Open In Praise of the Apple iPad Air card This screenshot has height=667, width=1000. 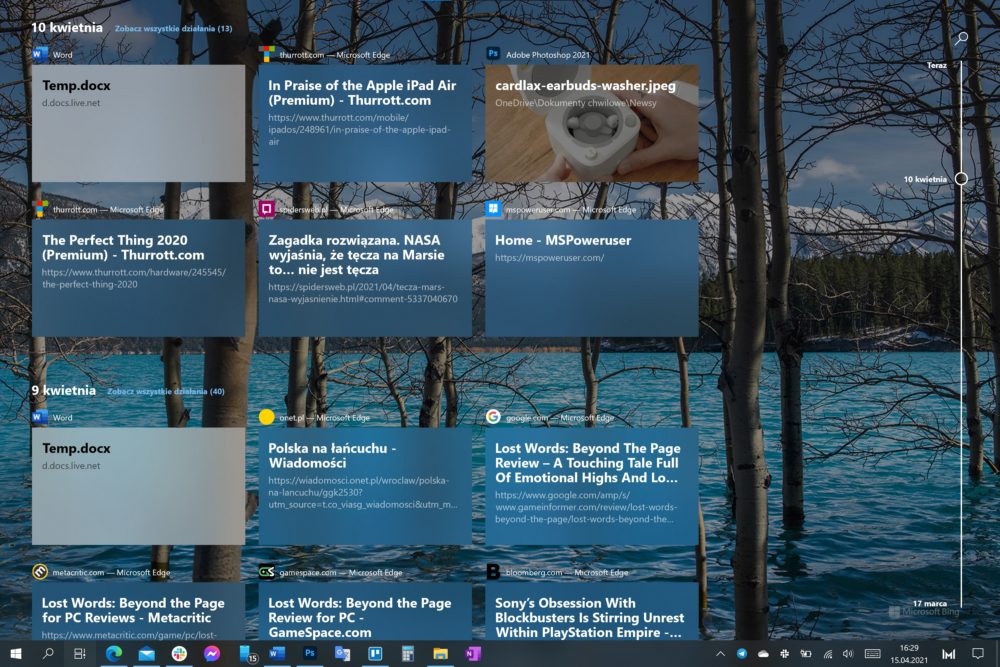coord(365,123)
